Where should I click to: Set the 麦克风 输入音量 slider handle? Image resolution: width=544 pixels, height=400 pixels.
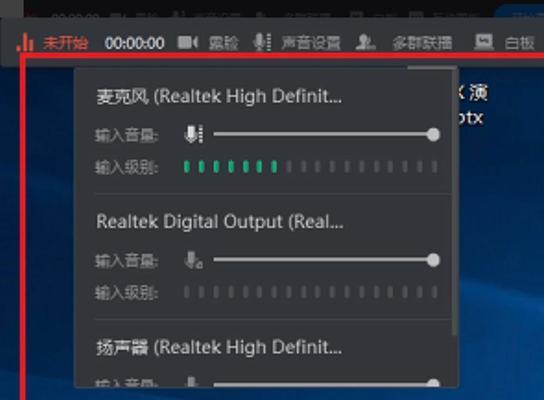(x=433, y=134)
